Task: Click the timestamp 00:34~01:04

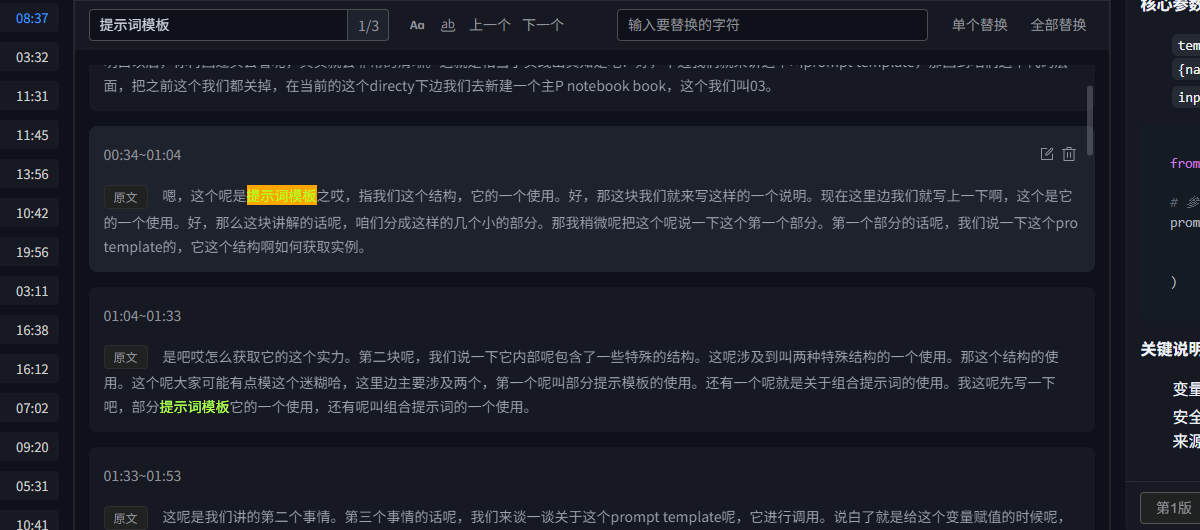Action: pos(142,155)
